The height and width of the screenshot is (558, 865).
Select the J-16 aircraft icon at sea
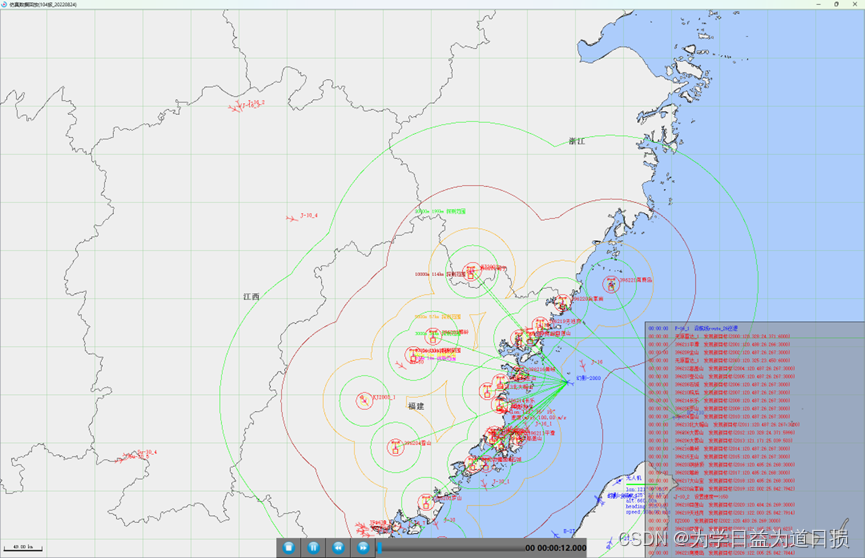point(583,365)
